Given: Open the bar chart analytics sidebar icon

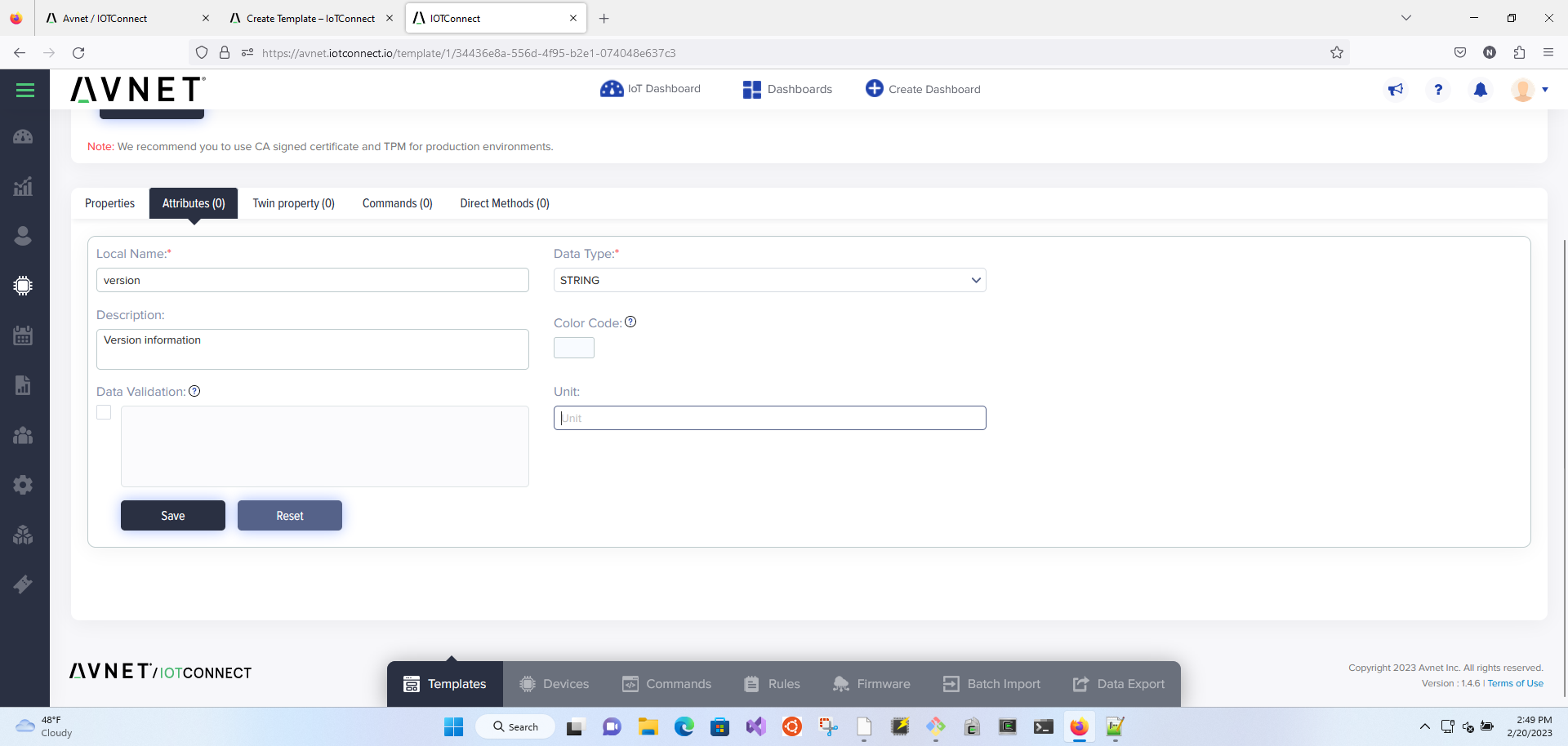Looking at the screenshot, I should (x=23, y=186).
